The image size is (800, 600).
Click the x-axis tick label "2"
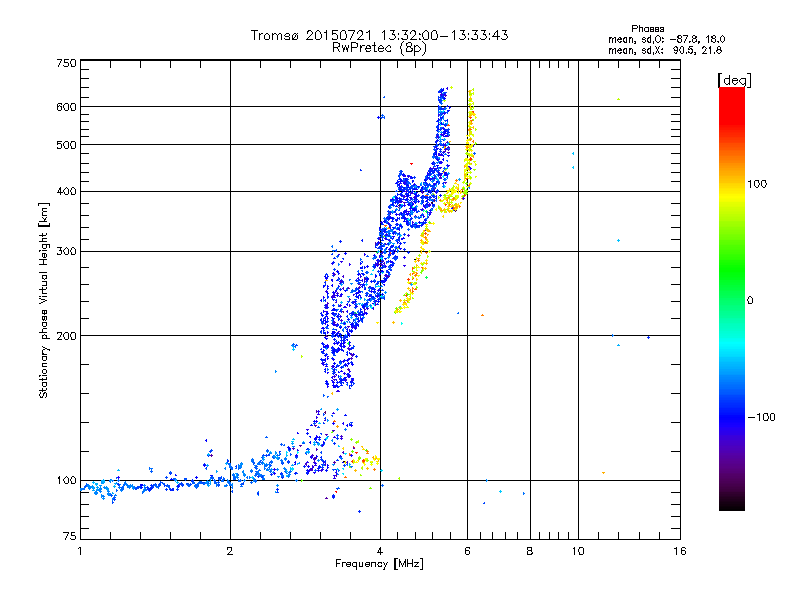click(230, 551)
